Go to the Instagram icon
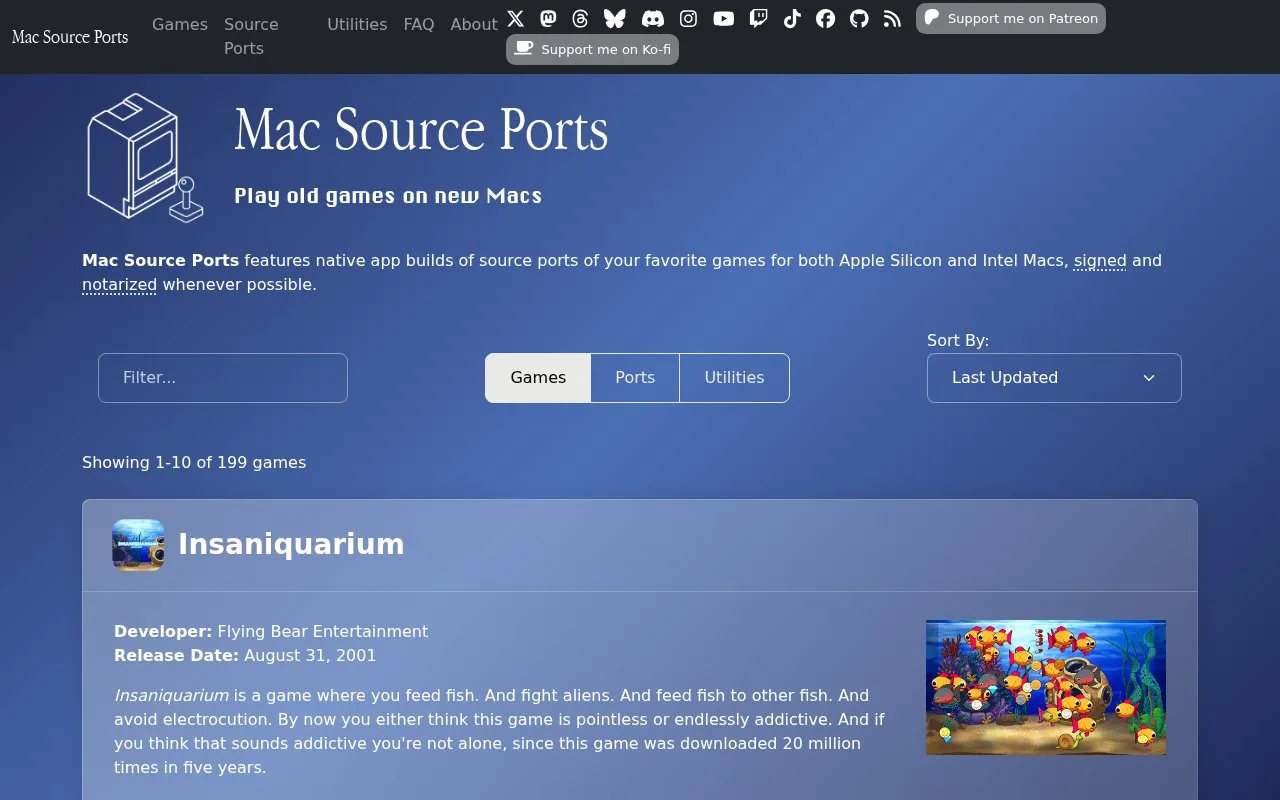Screen dimensions: 1280x800 pyautogui.click(x=688, y=18)
